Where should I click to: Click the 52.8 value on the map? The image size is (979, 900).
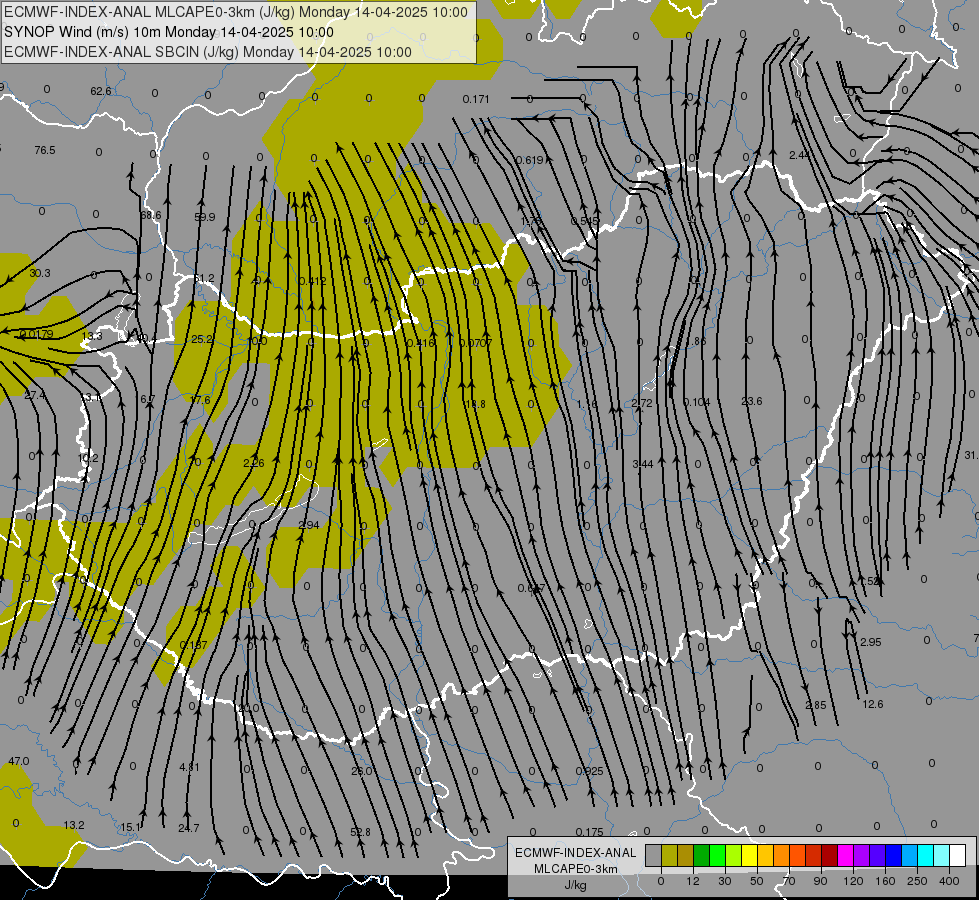[x=360, y=833]
